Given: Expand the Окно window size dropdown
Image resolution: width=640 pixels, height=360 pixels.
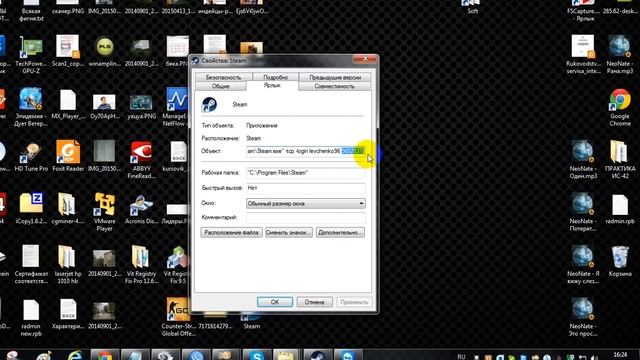Looking at the screenshot, I should pyautogui.click(x=305, y=203).
